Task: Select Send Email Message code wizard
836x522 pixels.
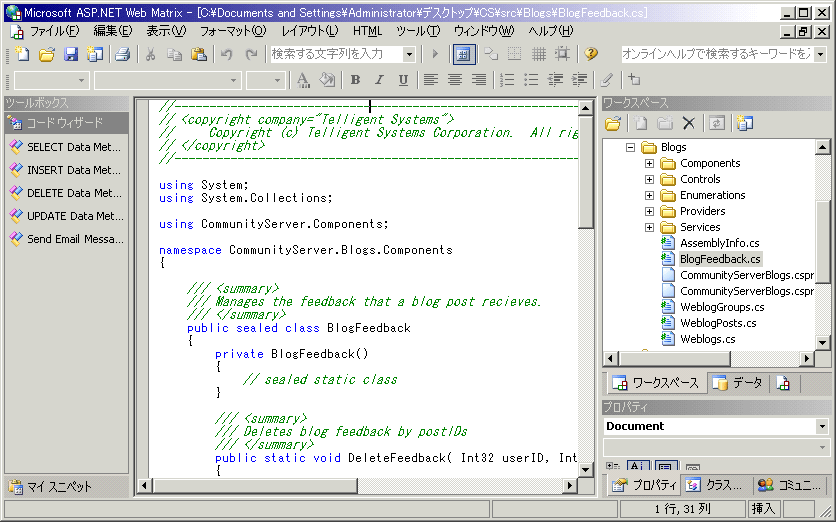Action: tap(67, 239)
